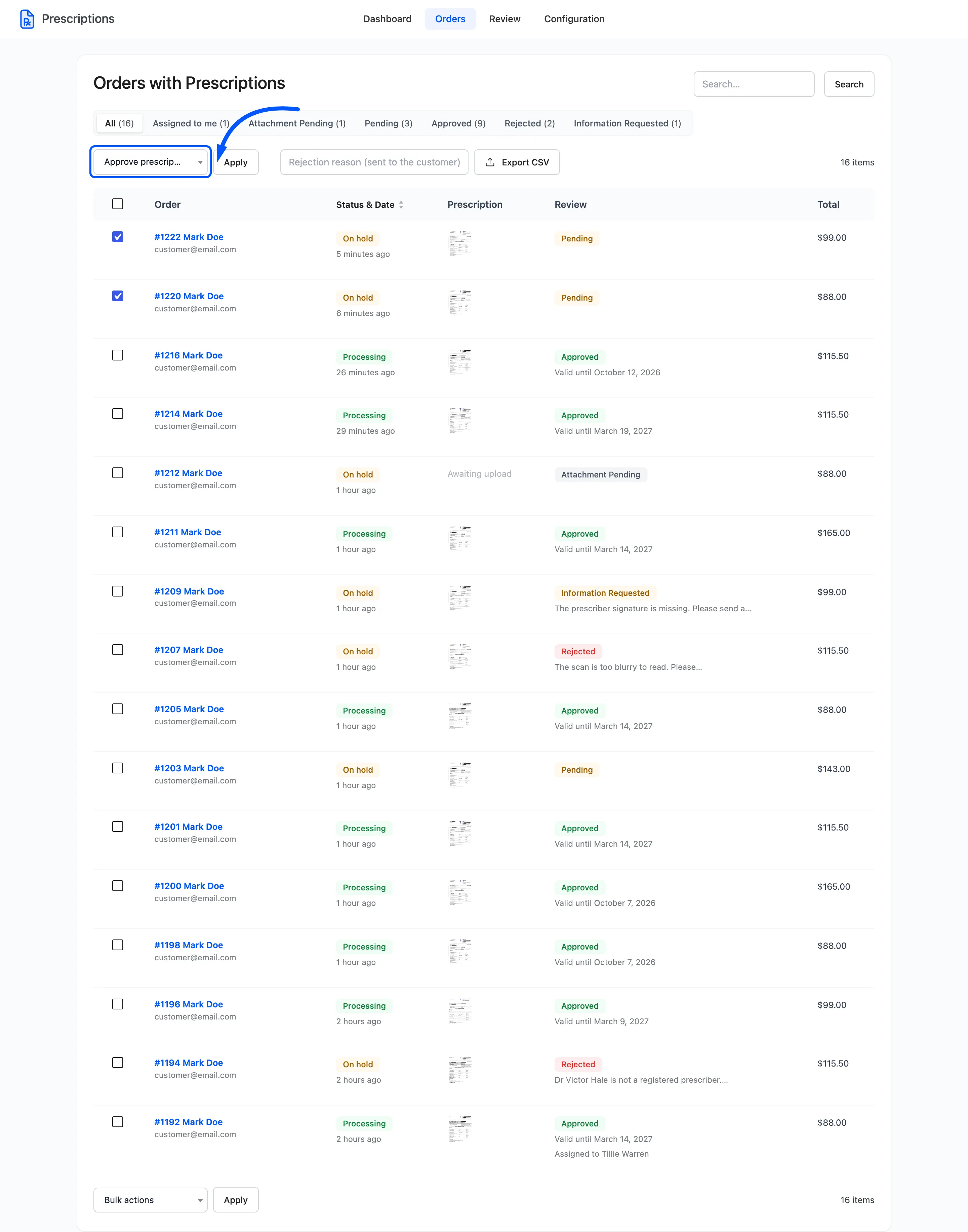Open the bottom Bulk actions dropdown
The height and width of the screenshot is (1232, 968).
click(x=151, y=1200)
